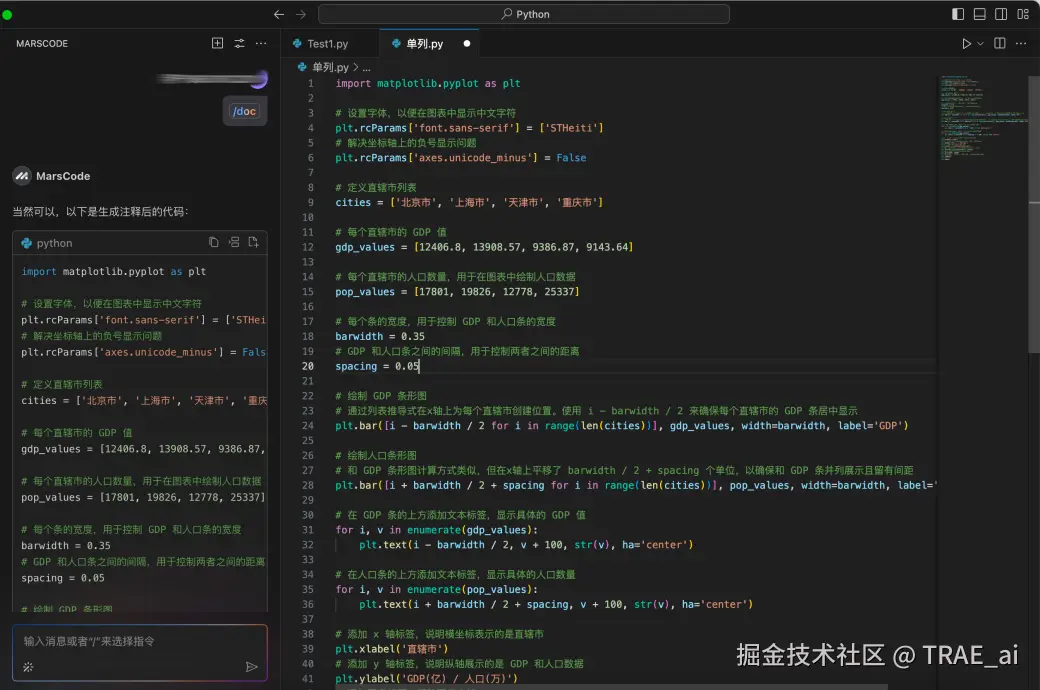Open the Python search command box
The height and width of the screenshot is (690, 1040).
[524, 14]
